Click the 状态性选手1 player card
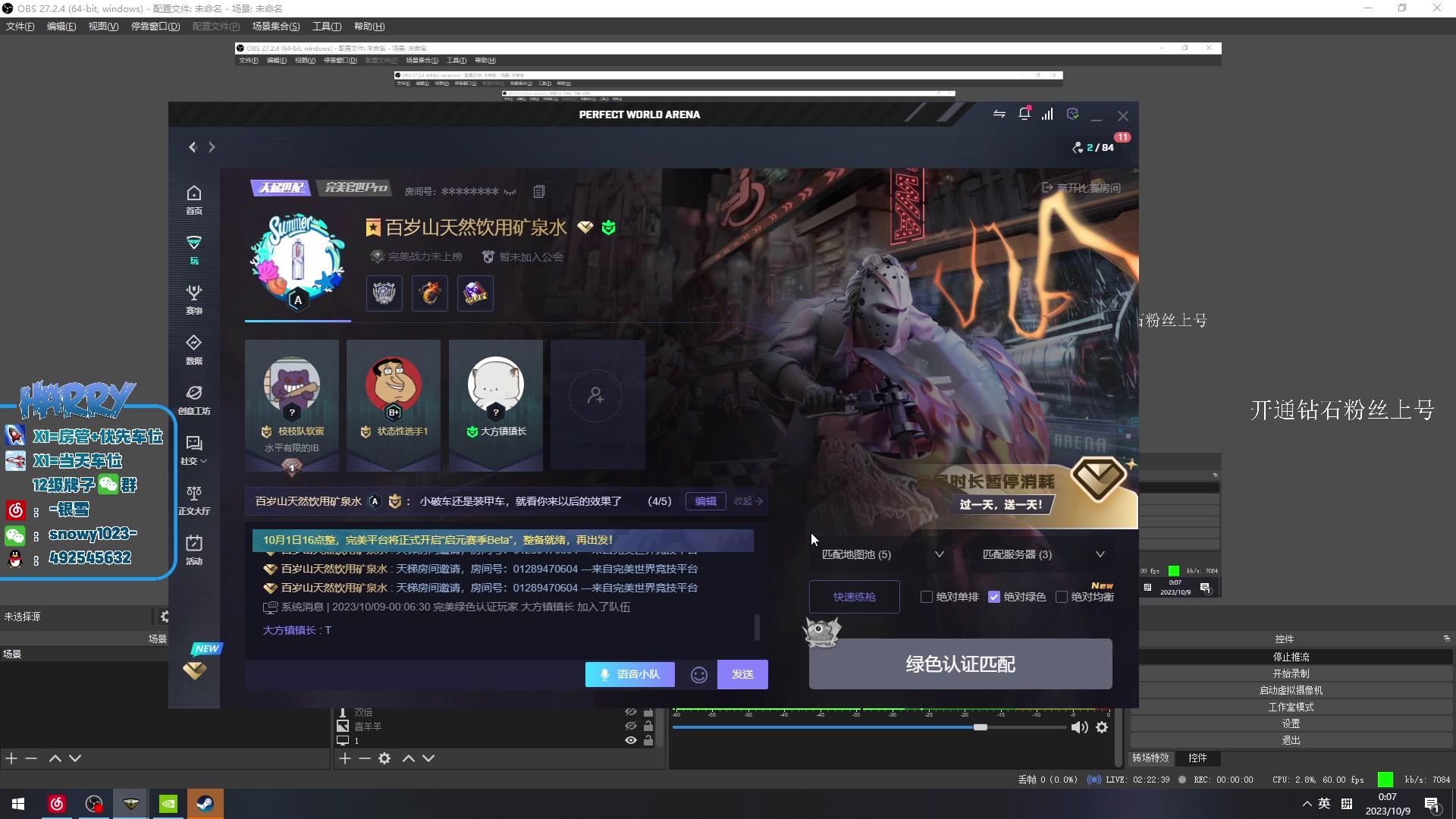1456x819 pixels. pyautogui.click(x=394, y=405)
